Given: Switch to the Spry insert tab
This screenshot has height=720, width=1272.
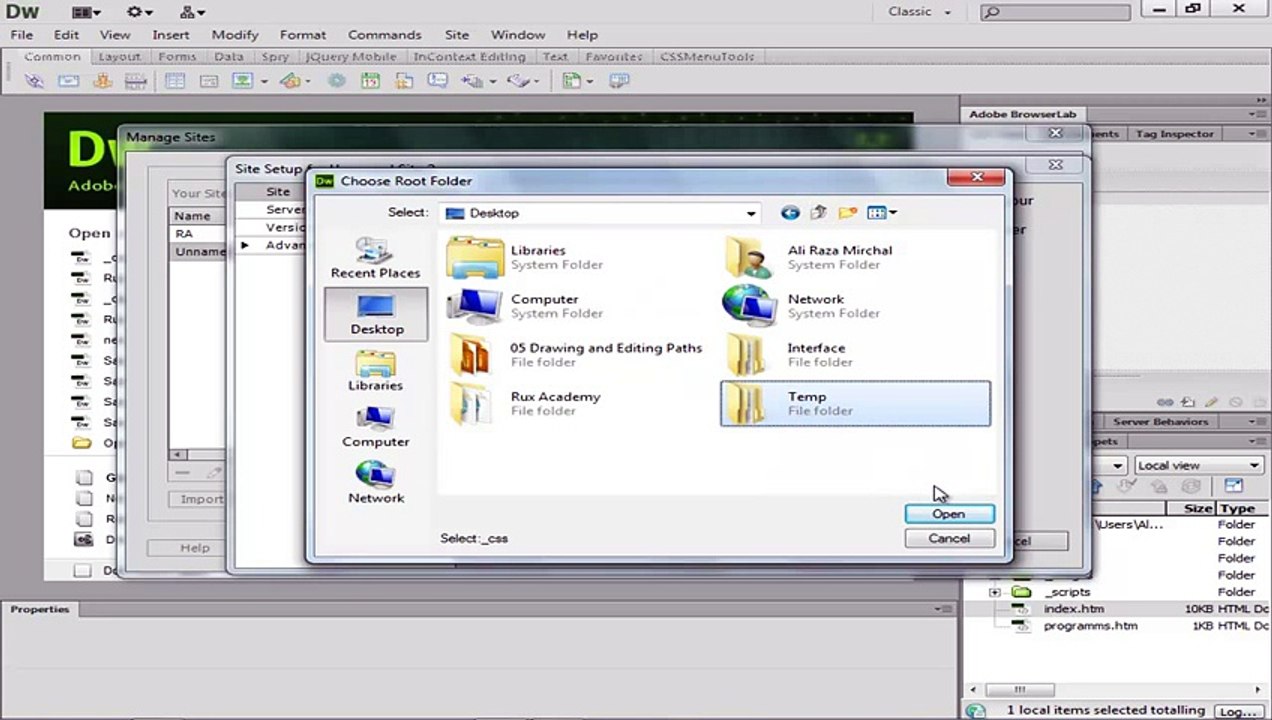Looking at the screenshot, I should pyautogui.click(x=275, y=57).
